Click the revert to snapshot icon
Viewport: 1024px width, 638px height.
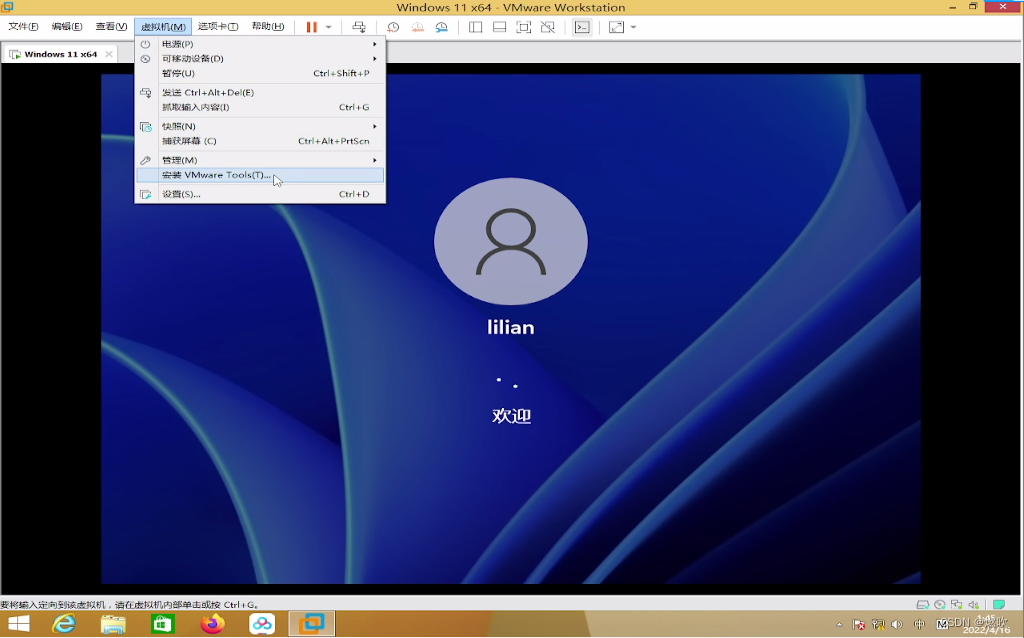tap(417, 27)
